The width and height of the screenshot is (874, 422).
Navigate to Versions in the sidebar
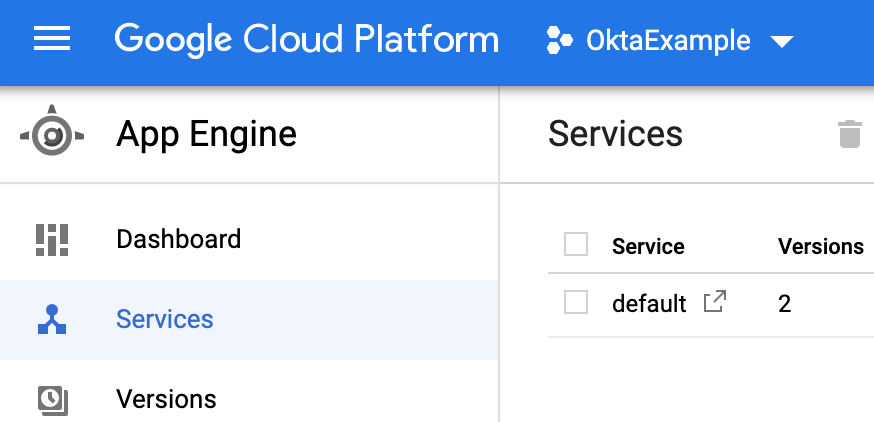tap(166, 399)
